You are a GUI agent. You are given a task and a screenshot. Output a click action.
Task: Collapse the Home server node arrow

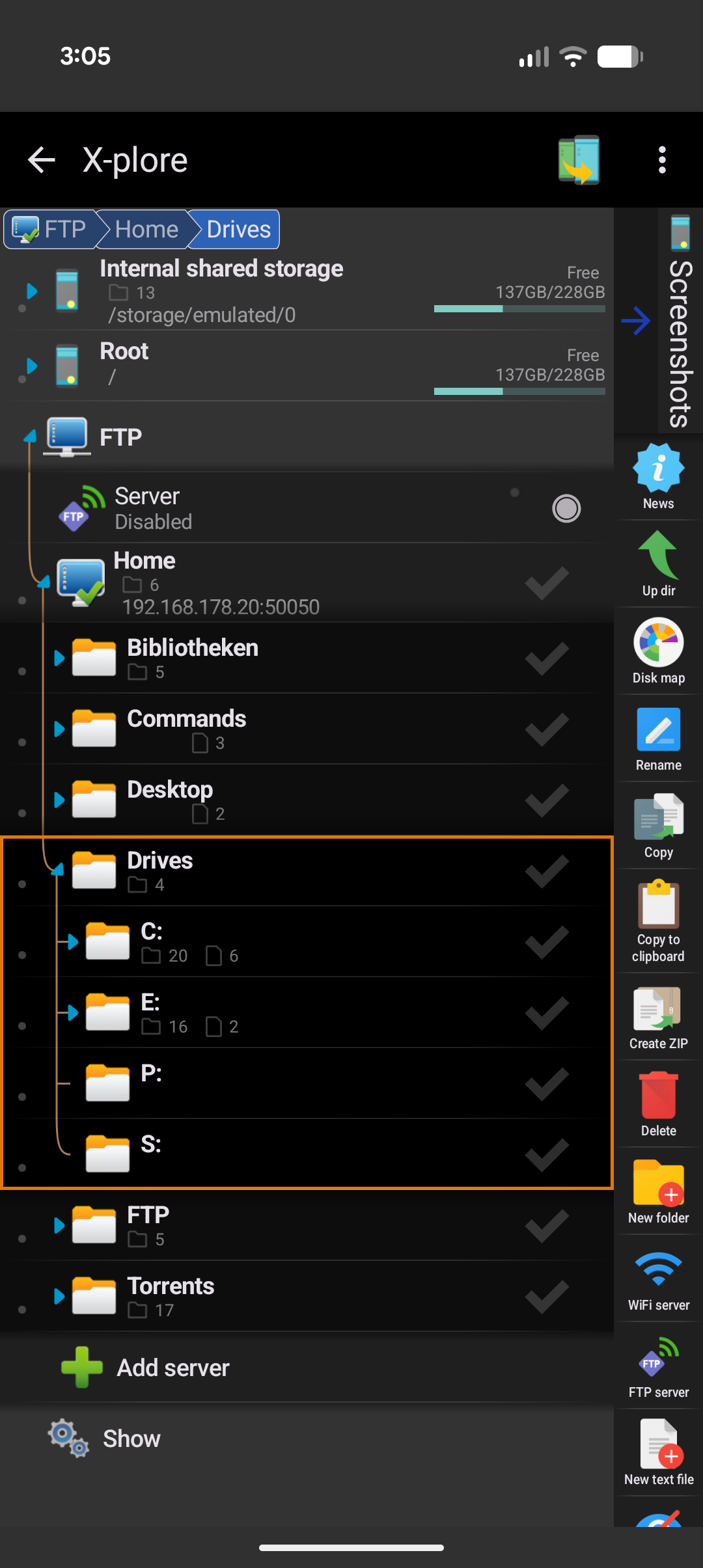pos(44,581)
